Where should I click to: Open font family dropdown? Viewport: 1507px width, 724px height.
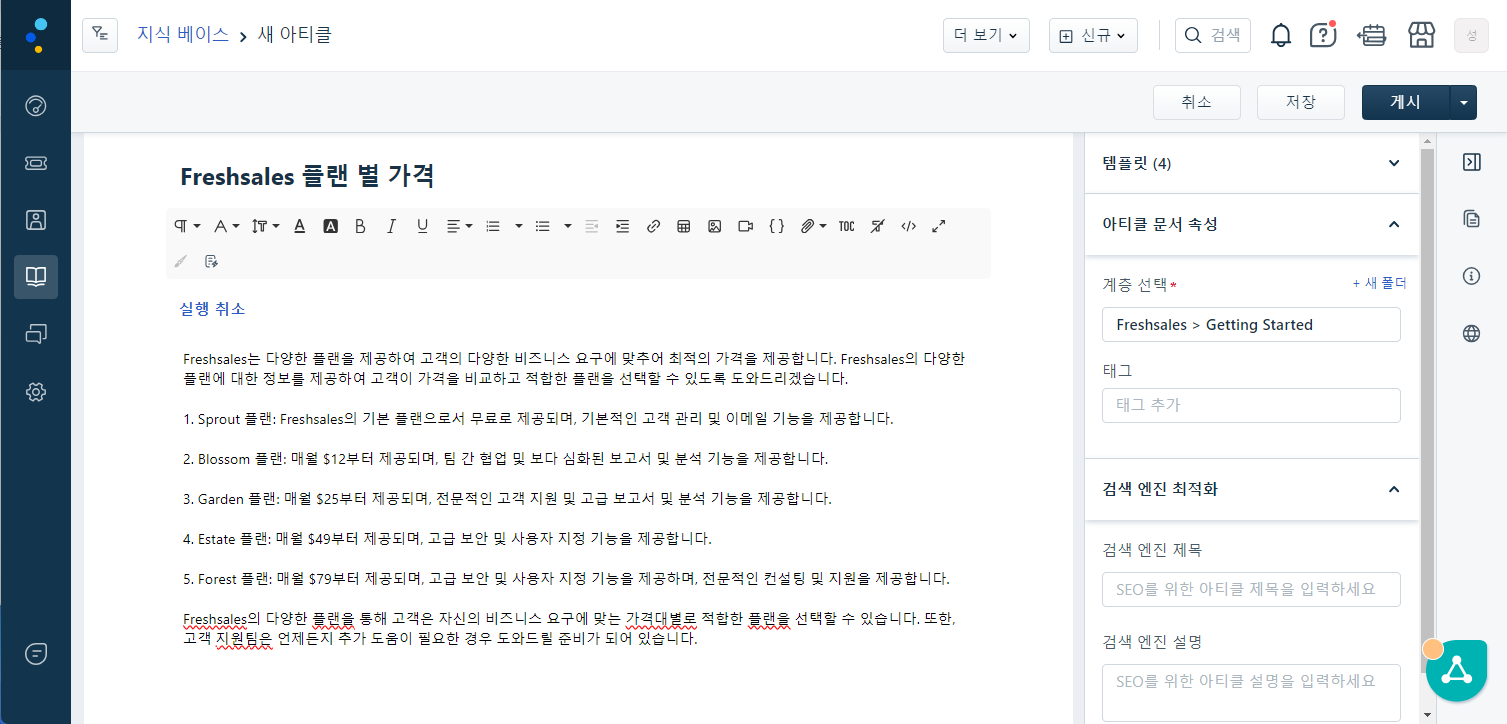tap(226, 226)
